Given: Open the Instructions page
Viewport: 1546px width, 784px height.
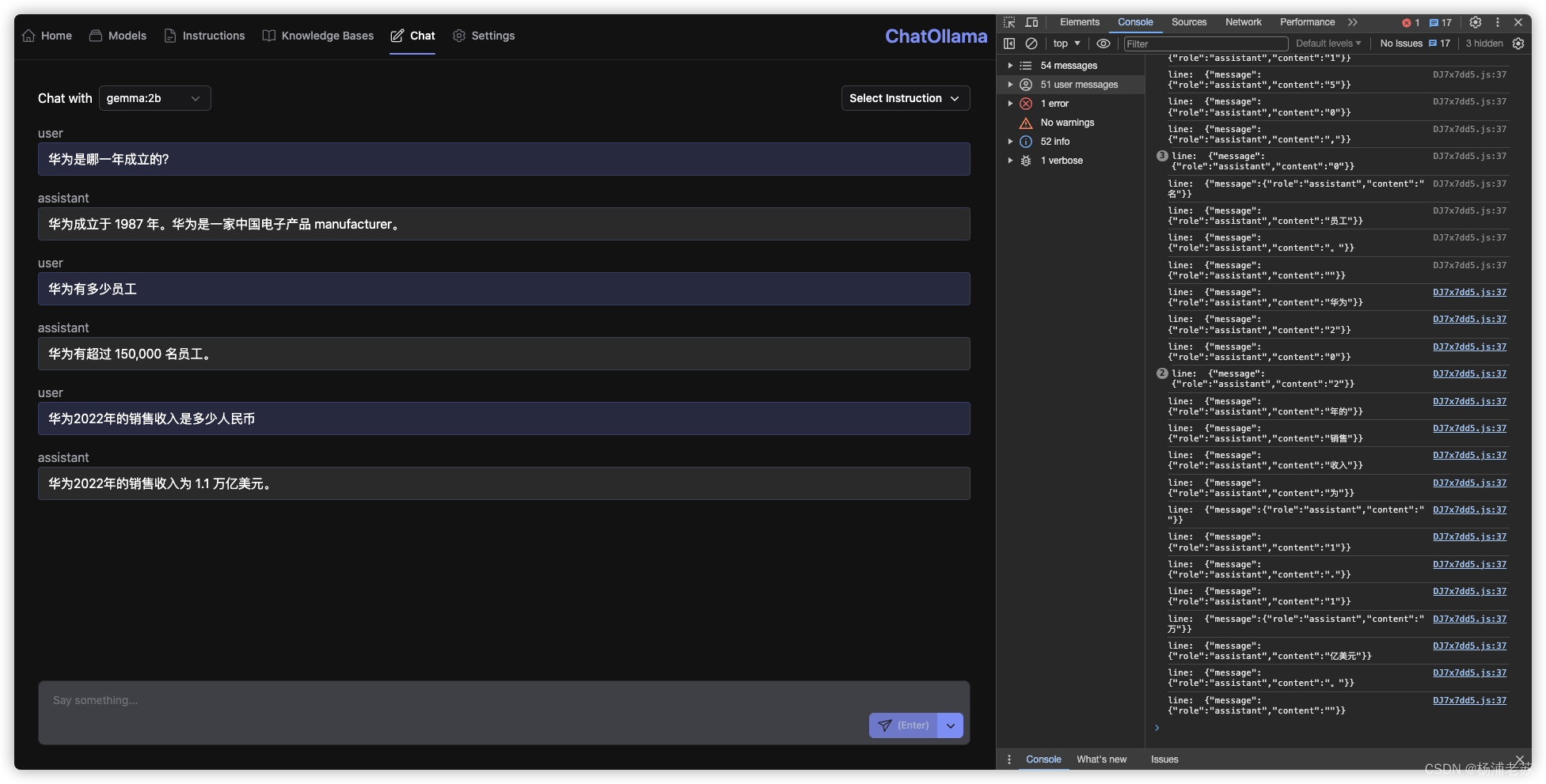Looking at the screenshot, I should pos(214,36).
